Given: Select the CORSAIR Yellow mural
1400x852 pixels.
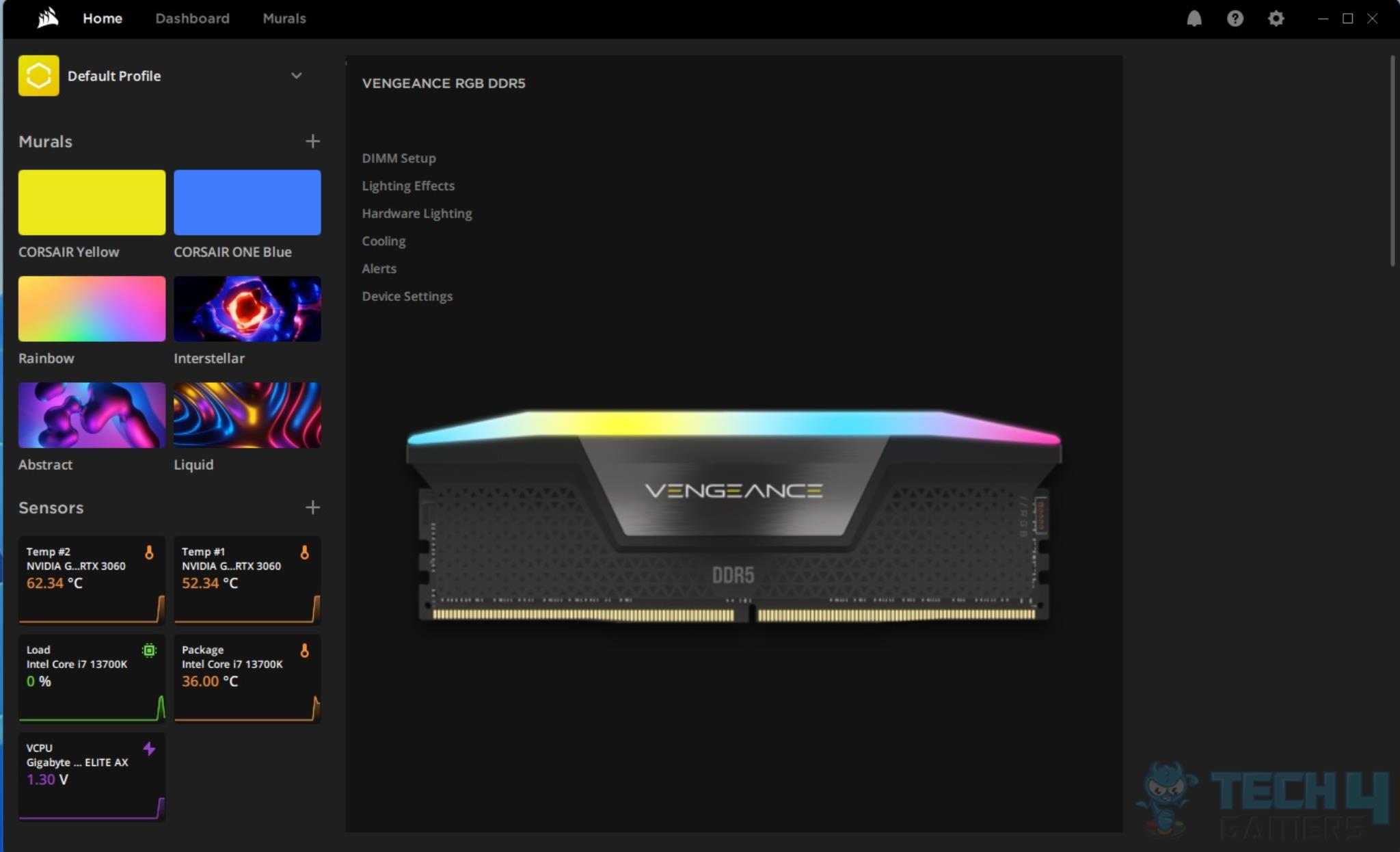Looking at the screenshot, I should (x=92, y=202).
